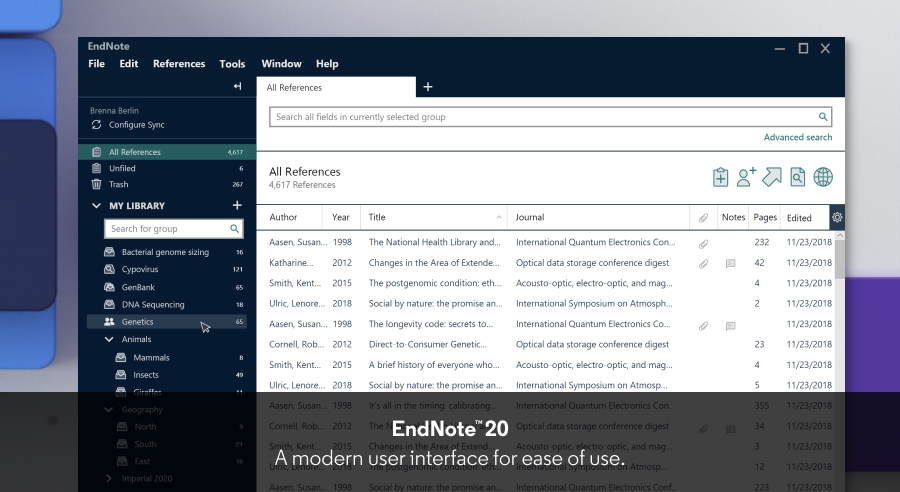The width and height of the screenshot is (900, 492).
Task: Sort by Author column header
Action: pos(283,217)
